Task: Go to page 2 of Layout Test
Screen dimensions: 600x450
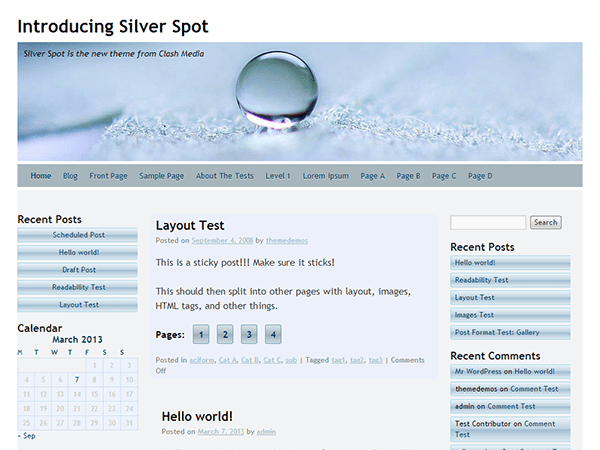Action: [x=225, y=334]
